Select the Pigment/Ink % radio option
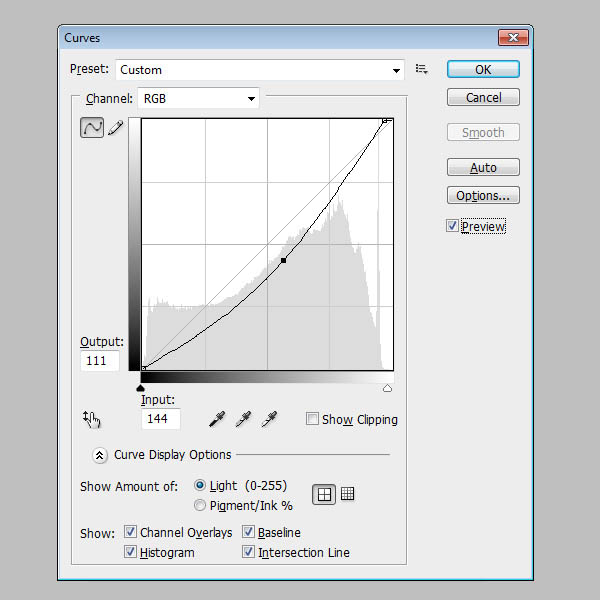Viewport: 600px width, 600px height. pos(200,505)
